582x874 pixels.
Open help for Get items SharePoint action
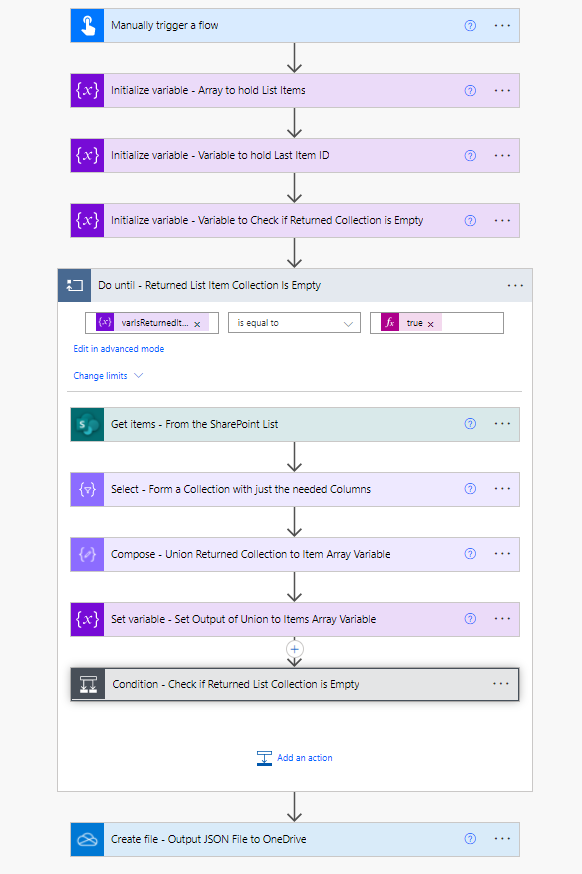471,424
